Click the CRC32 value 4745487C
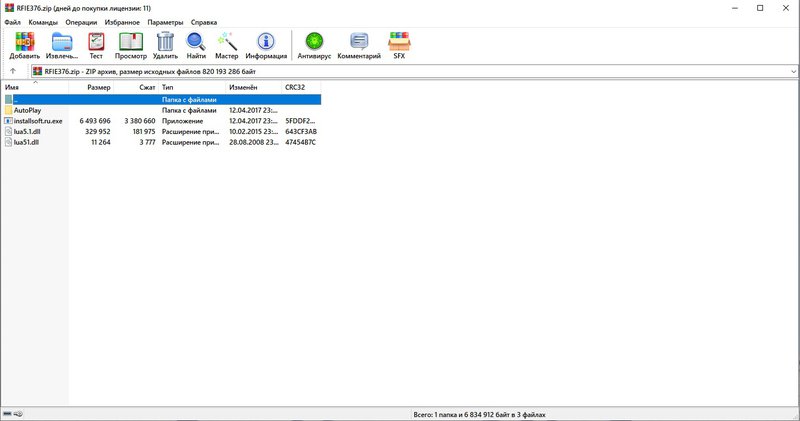 pos(301,142)
